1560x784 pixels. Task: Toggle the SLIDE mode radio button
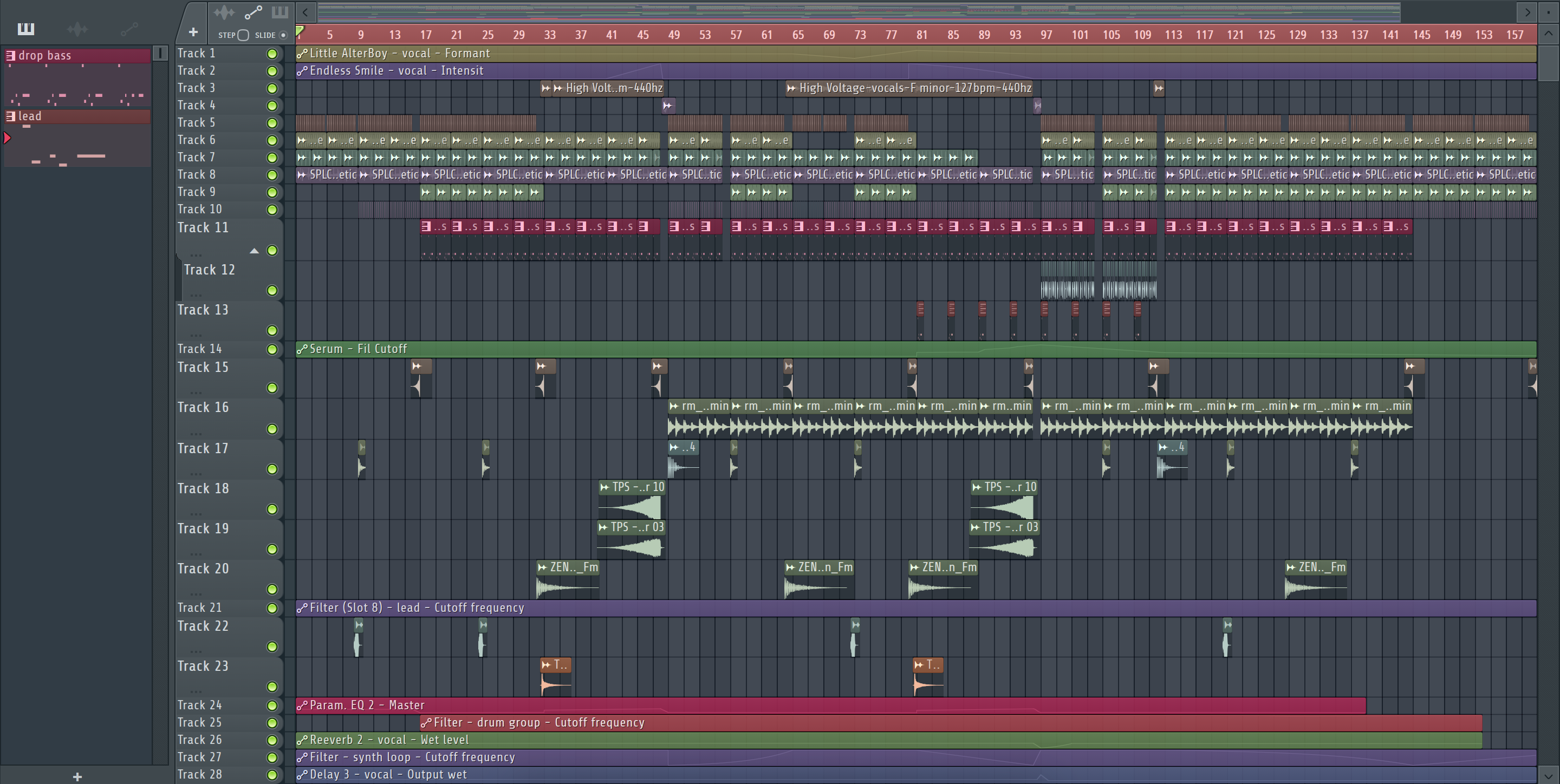click(x=283, y=35)
